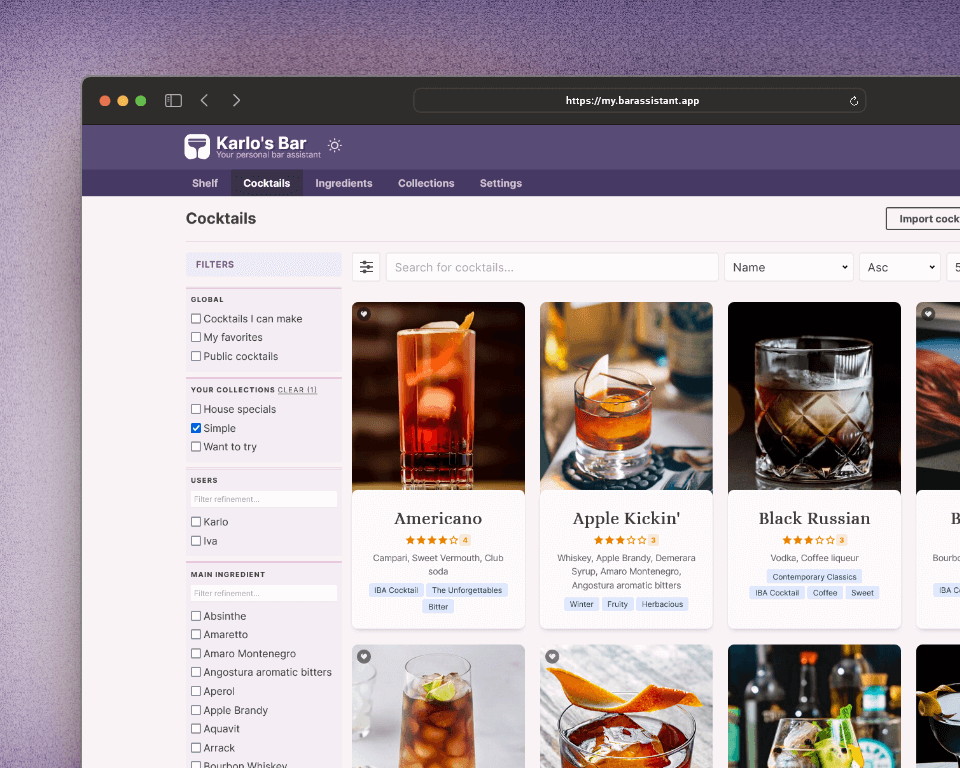Viewport: 960px width, 768px height.
Task: Open the Apple Kickin' cocktail title
Action: click(626, 518)
